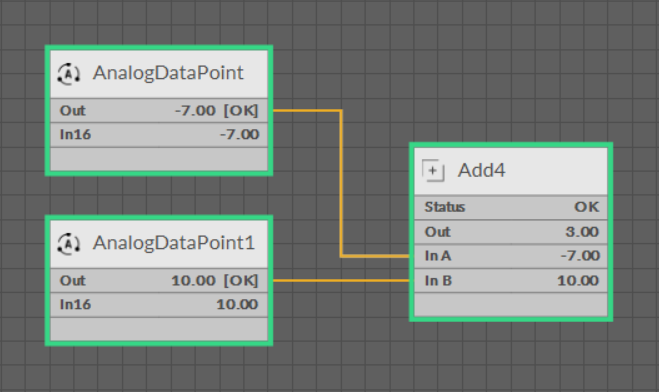
Task: Select the wire from AnalogDataPoint to In A
Action: (341, 183)
